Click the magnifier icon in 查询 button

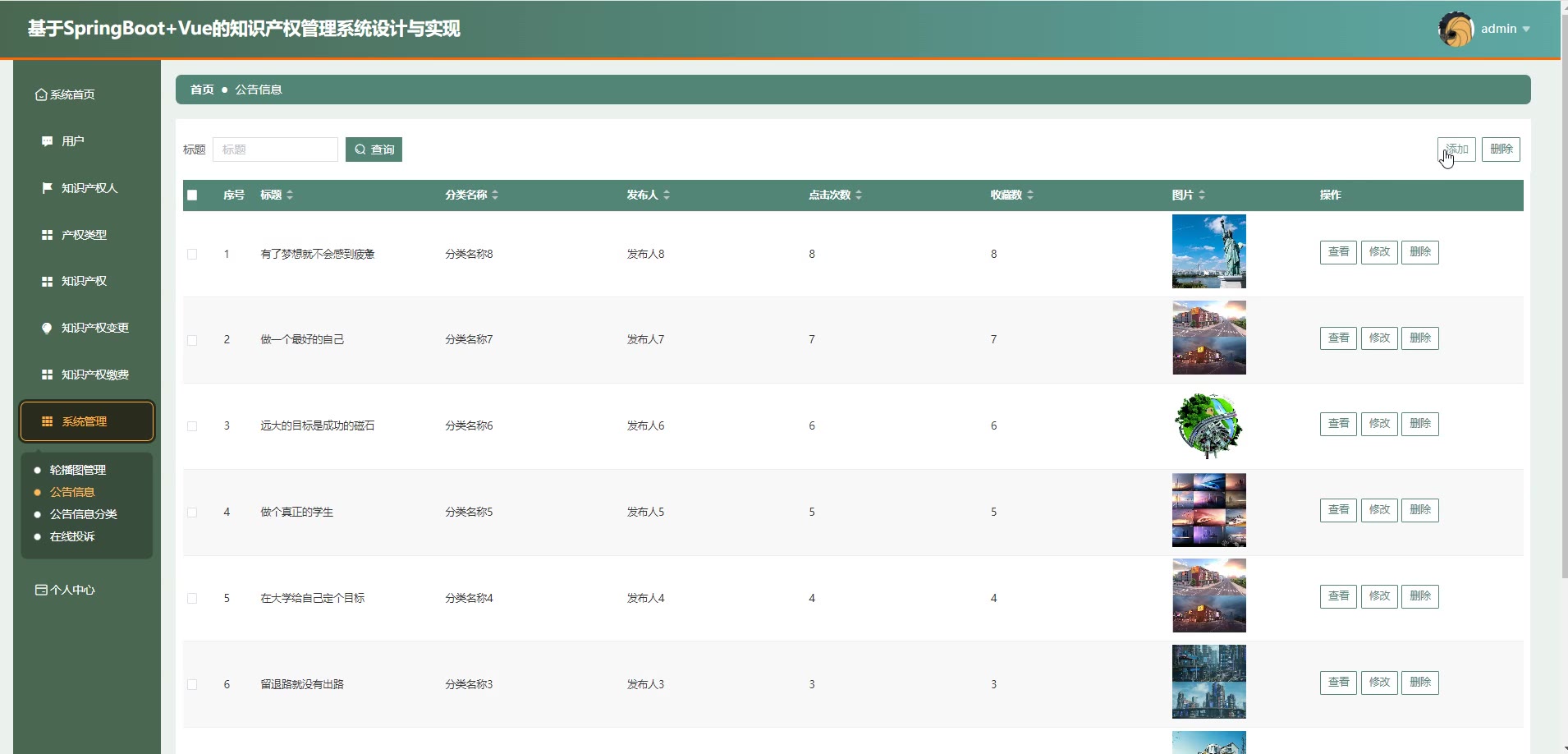click(x=360, y=149)
